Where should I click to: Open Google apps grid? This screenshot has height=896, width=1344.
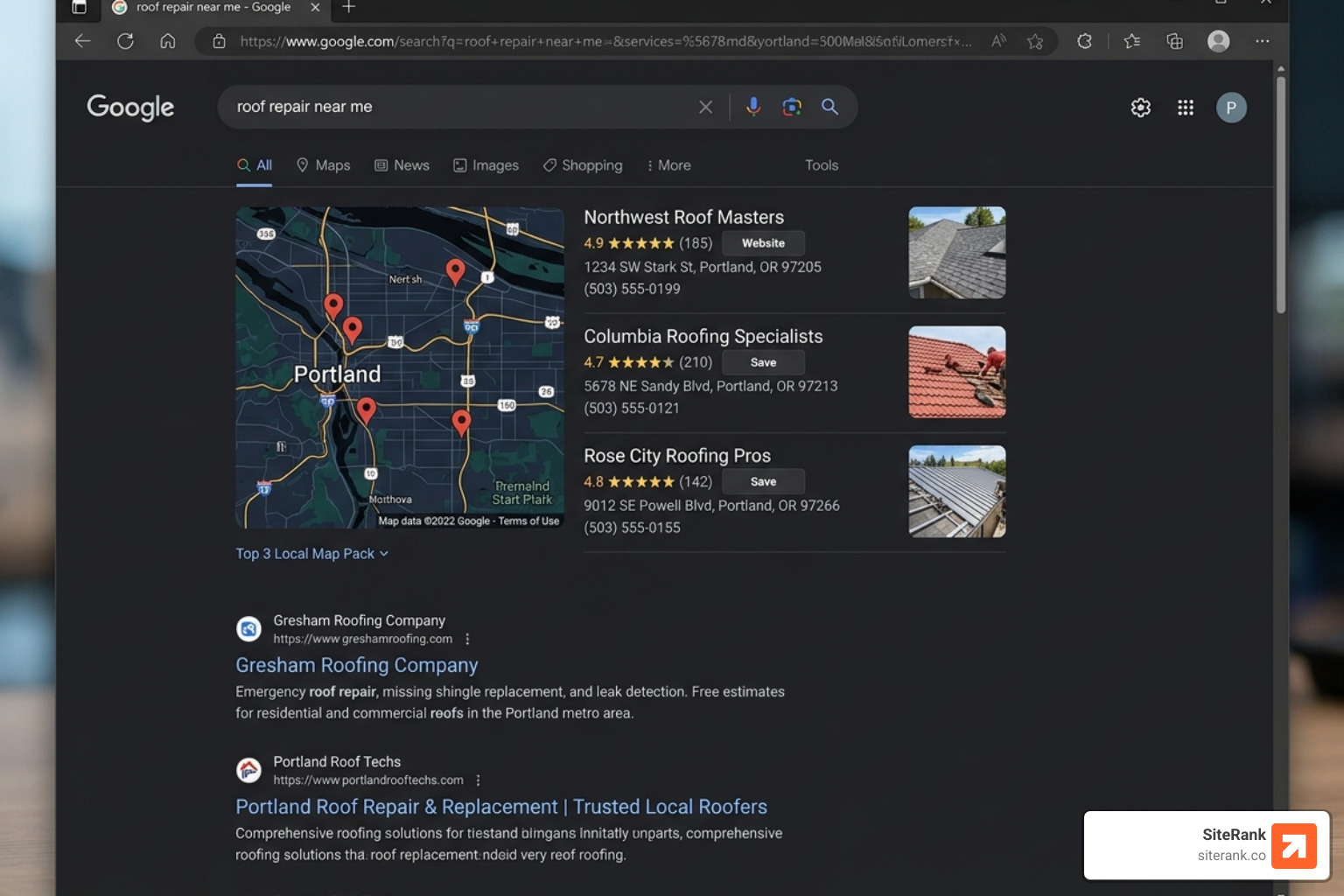(1186, 108)
